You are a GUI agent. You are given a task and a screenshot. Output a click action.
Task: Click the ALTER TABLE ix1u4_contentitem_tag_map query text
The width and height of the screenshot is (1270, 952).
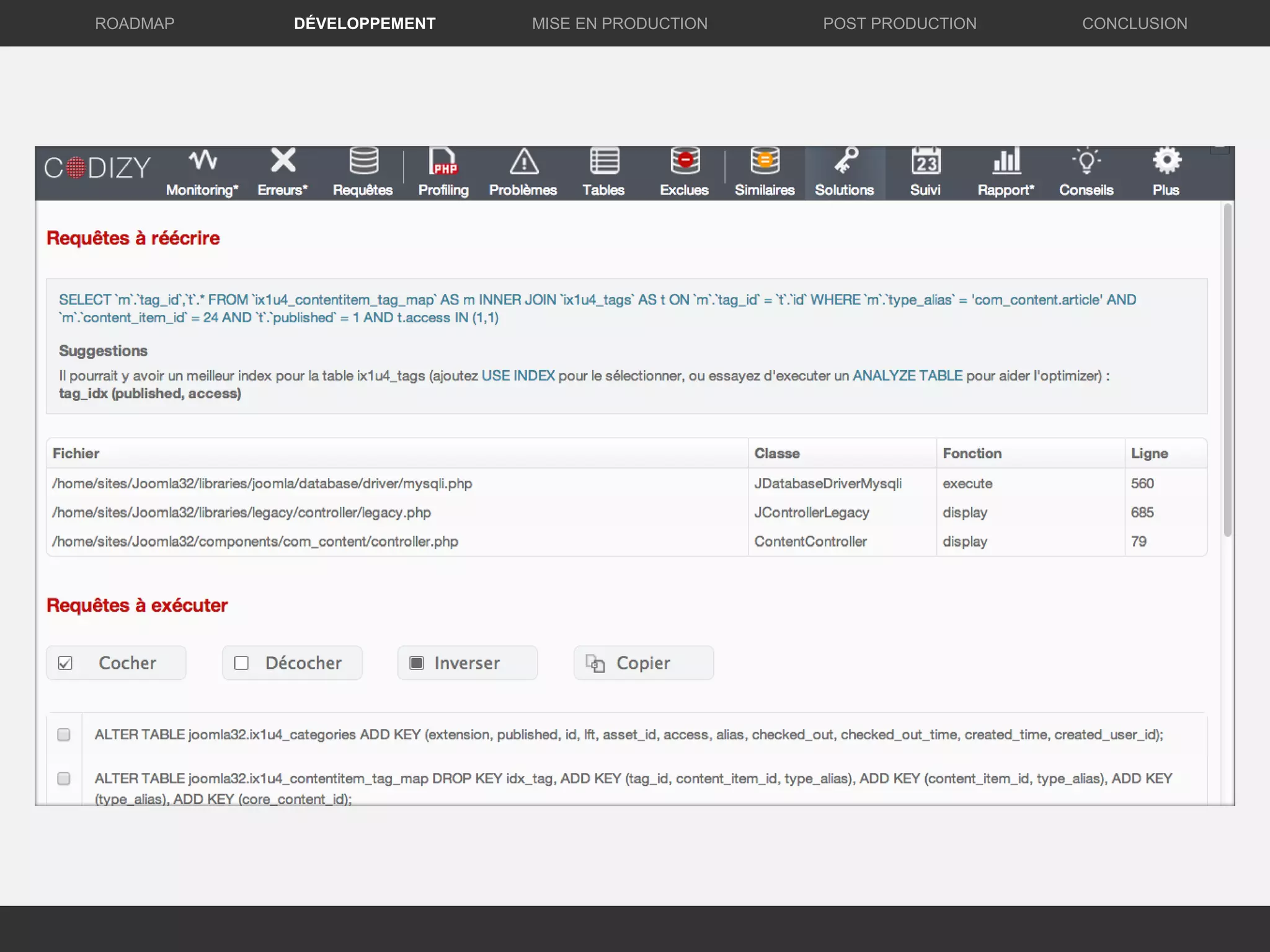coord(633,788)
